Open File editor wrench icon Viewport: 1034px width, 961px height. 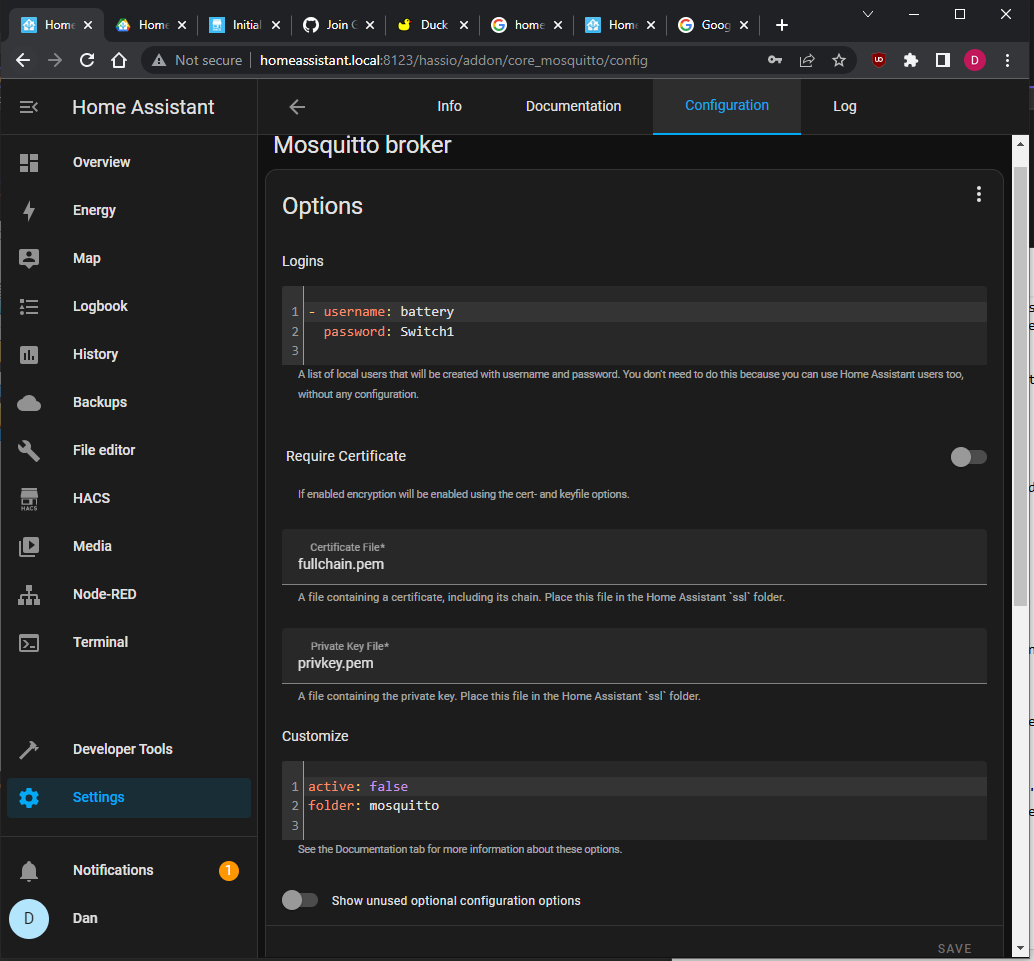pyautogui.click(x=29, y=450)
